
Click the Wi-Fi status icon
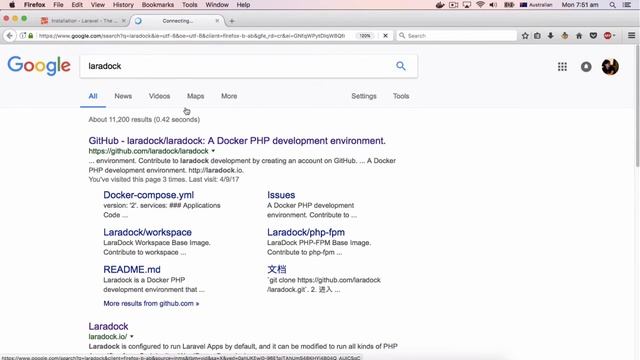[480, 5]
